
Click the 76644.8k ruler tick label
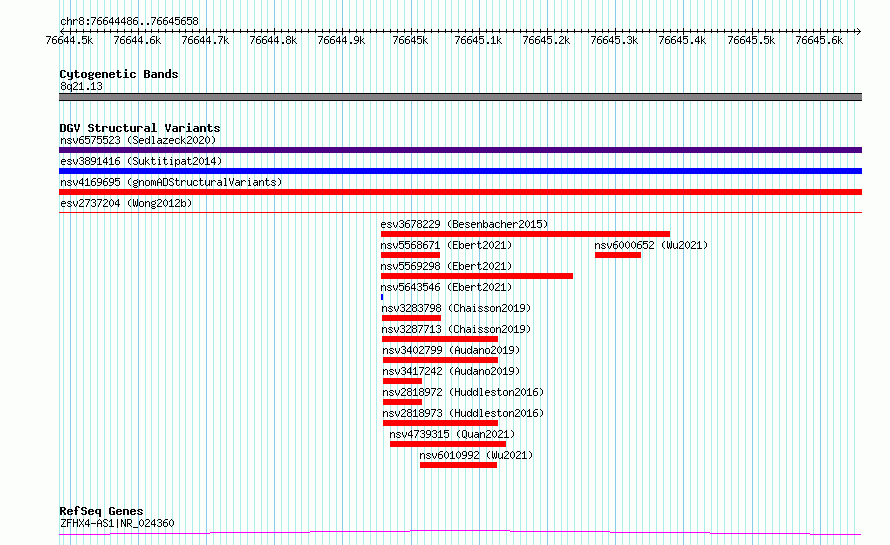coord(274,40)
